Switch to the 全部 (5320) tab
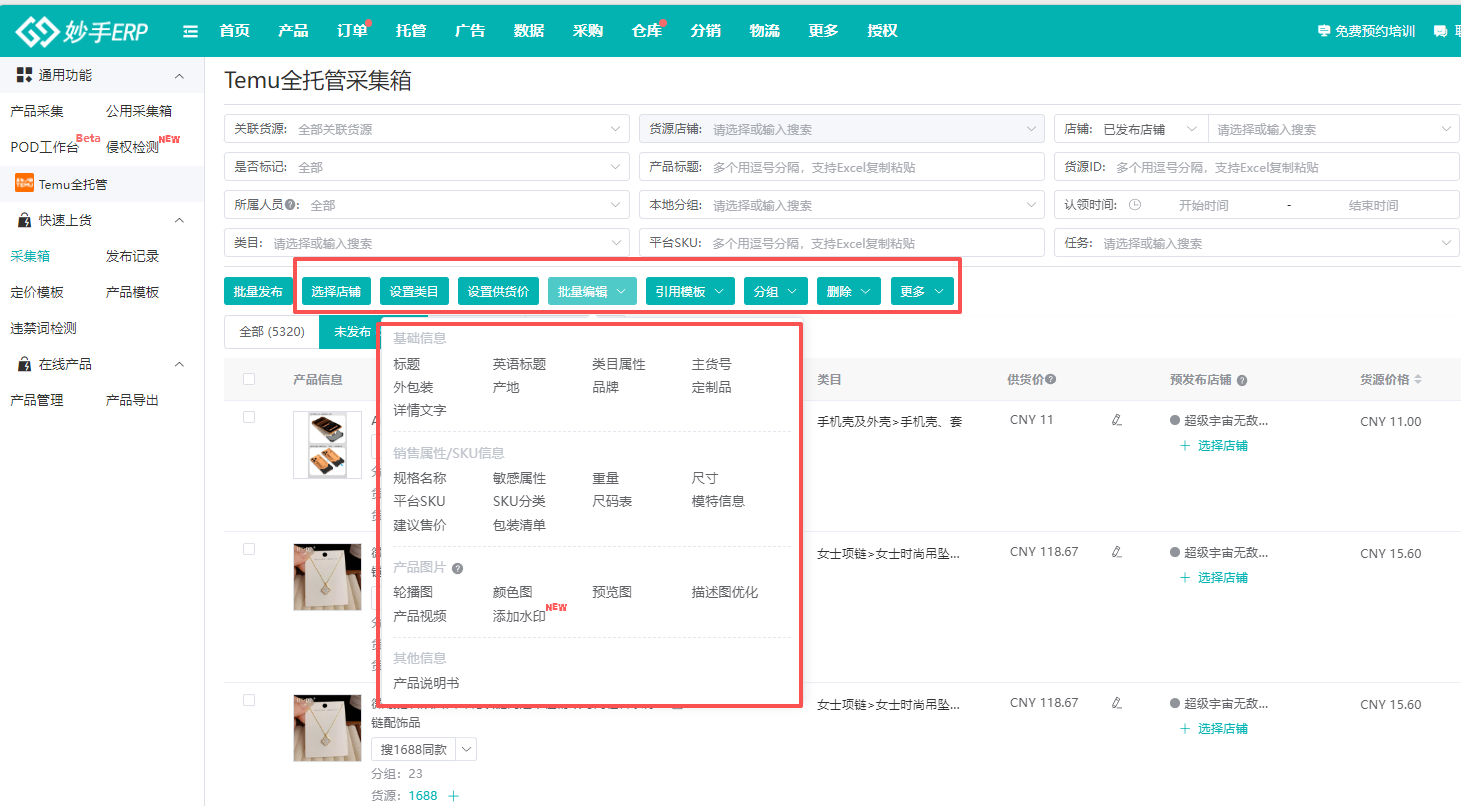 point(271,331)
